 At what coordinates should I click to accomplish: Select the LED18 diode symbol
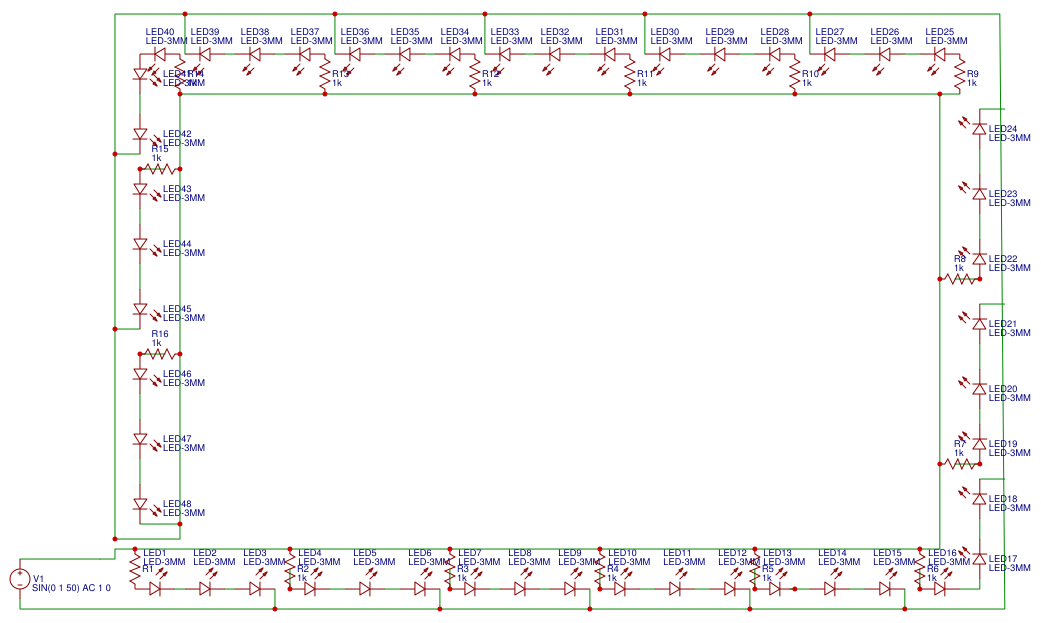click(x=979, y=497)
